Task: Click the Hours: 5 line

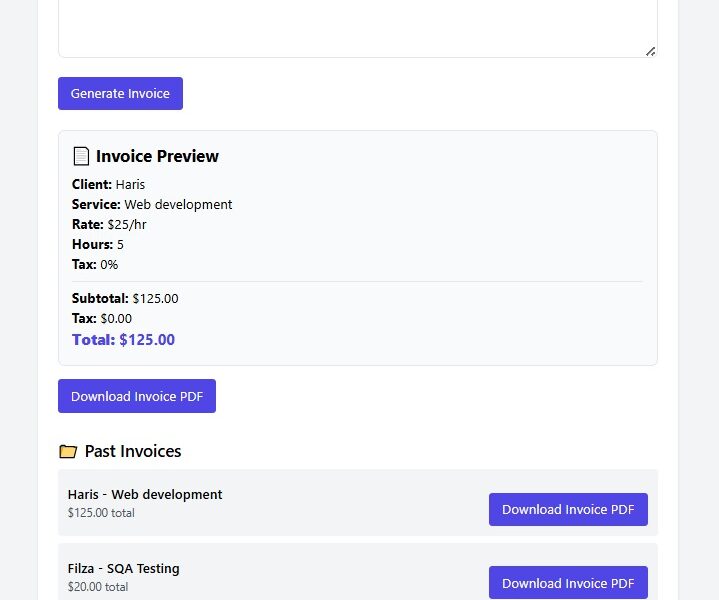Action: pyautogui.click(x=98, y=244)
